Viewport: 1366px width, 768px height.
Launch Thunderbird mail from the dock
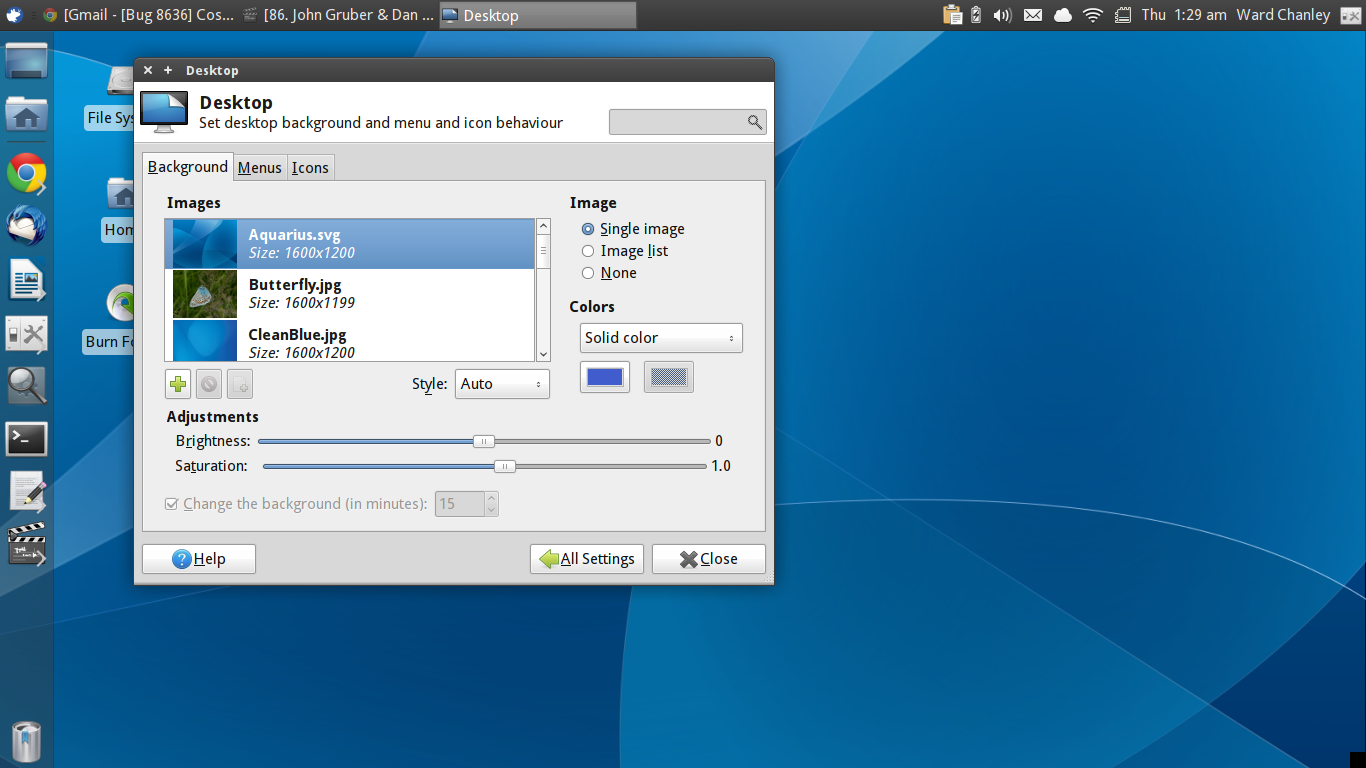click(26, 227)
